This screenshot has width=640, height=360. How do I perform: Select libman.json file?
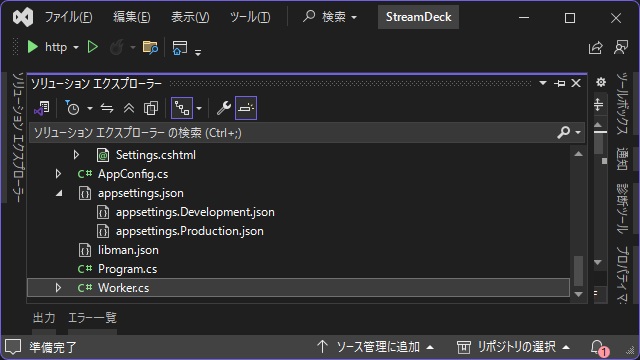click(x=128, y=250)
